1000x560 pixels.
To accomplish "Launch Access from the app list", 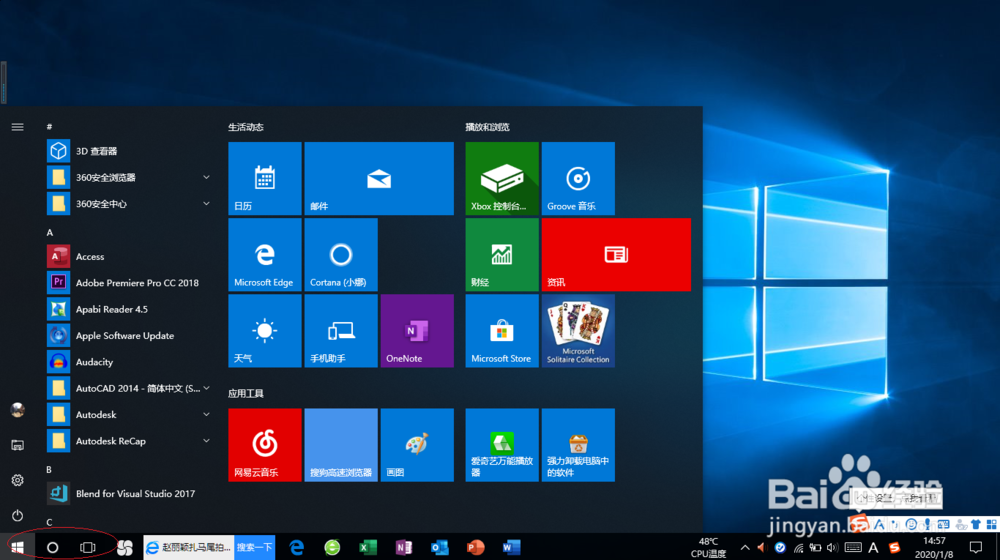I will point(129,256).
